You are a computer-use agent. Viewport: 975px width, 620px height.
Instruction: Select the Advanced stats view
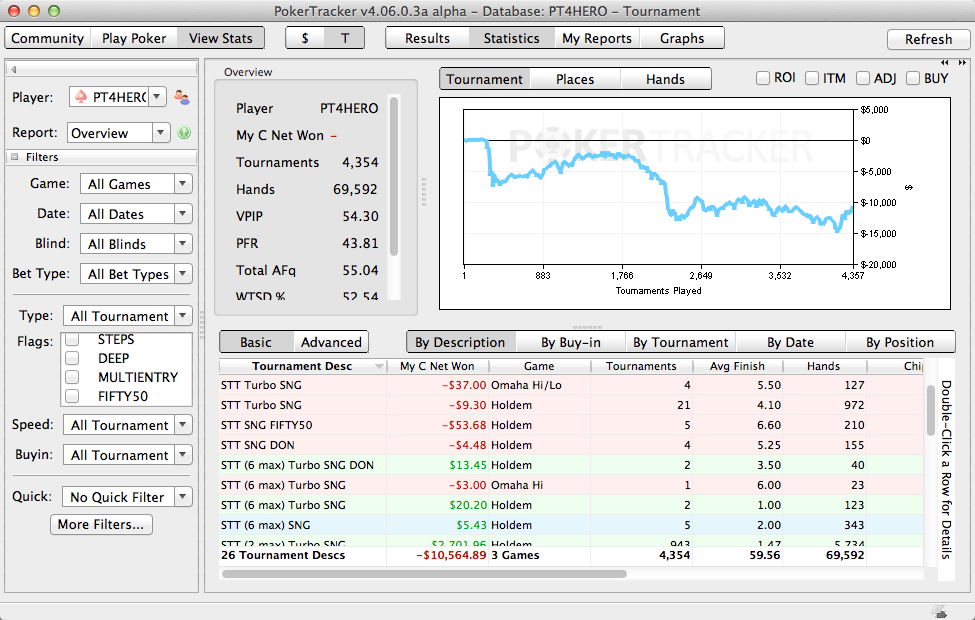point(331,342)
